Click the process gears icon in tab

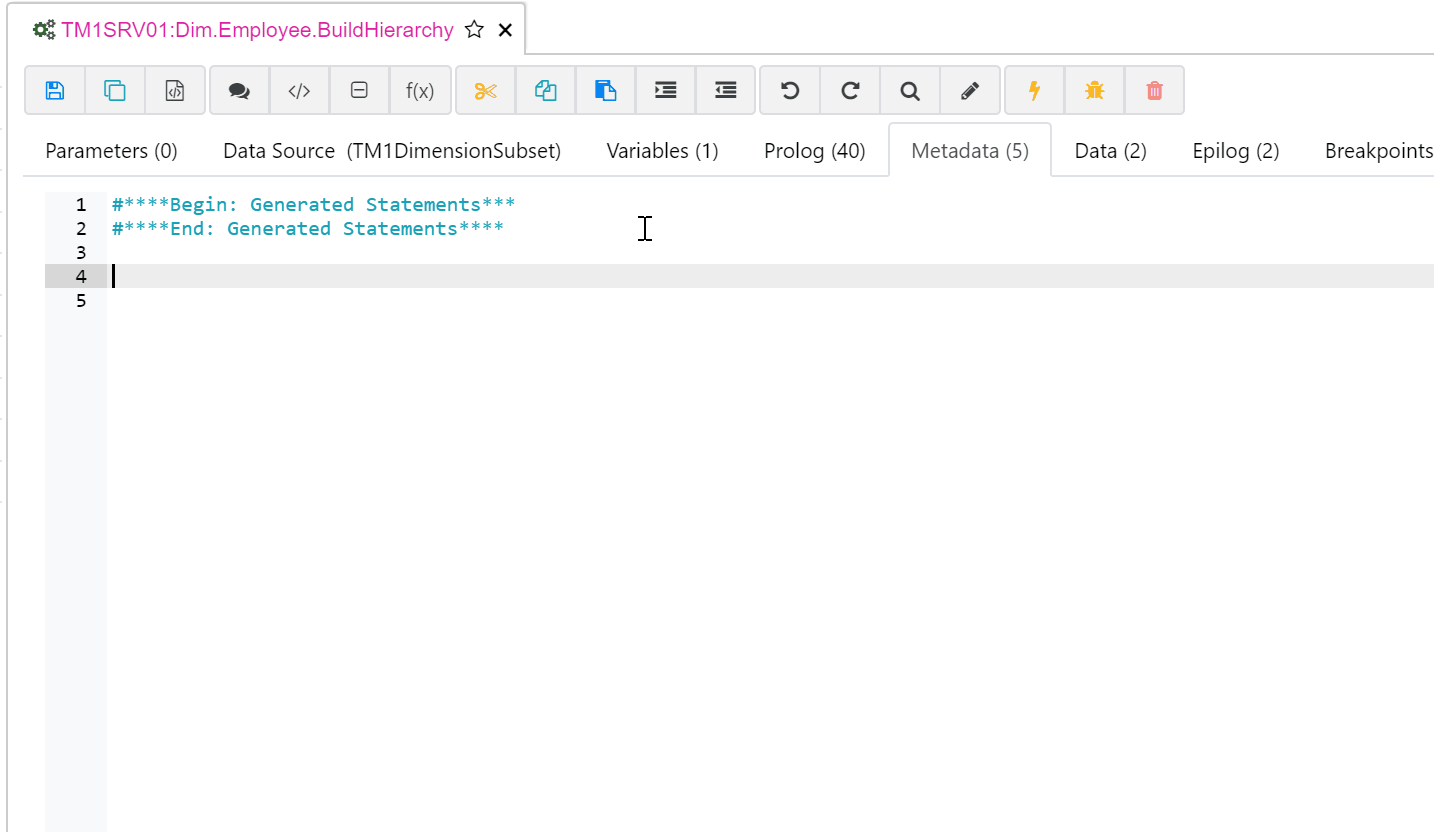44,30
